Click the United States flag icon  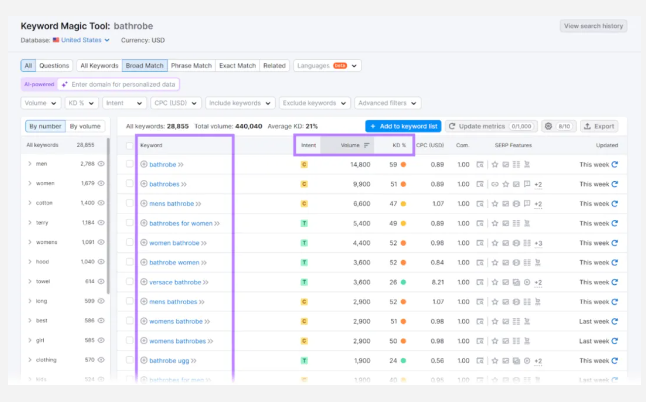click(56, 40)
